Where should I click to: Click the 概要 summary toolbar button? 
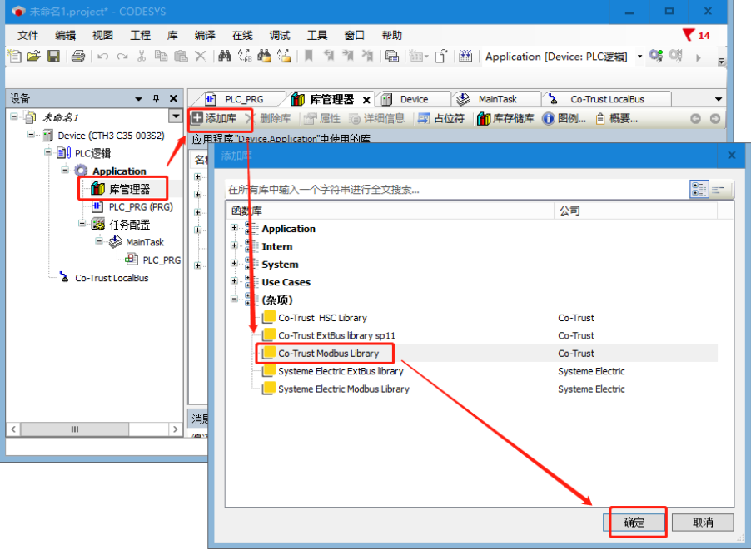(617, 118)
